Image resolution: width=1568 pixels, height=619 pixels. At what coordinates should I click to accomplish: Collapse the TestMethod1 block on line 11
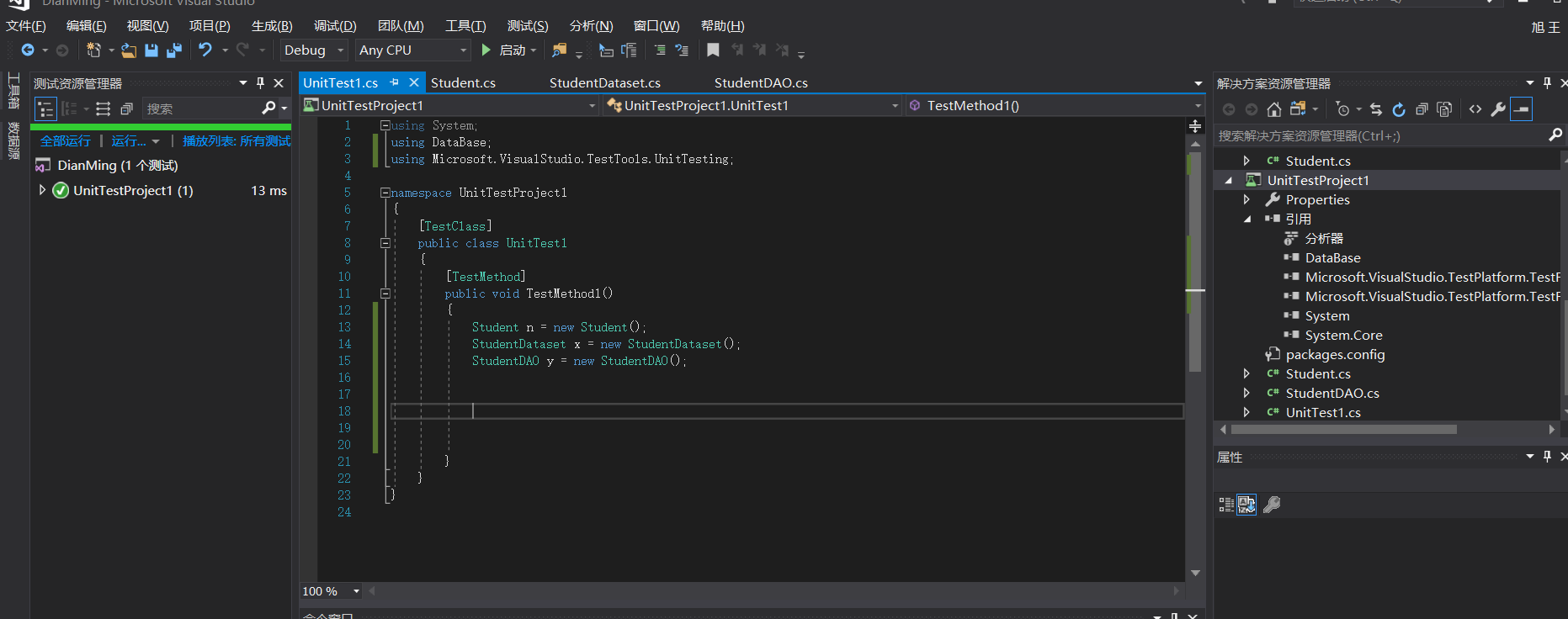pos(385,294)
